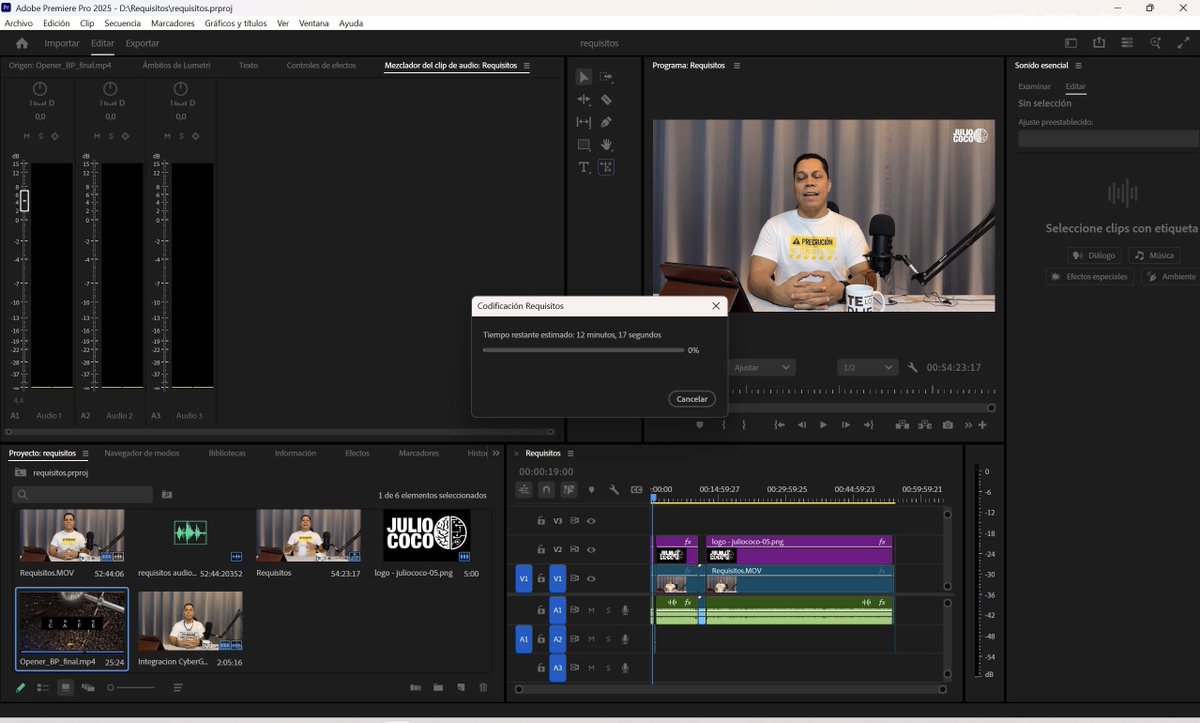Select the Rectangle tool
This screenshot has height=723, width=1200.
(584, 145)
